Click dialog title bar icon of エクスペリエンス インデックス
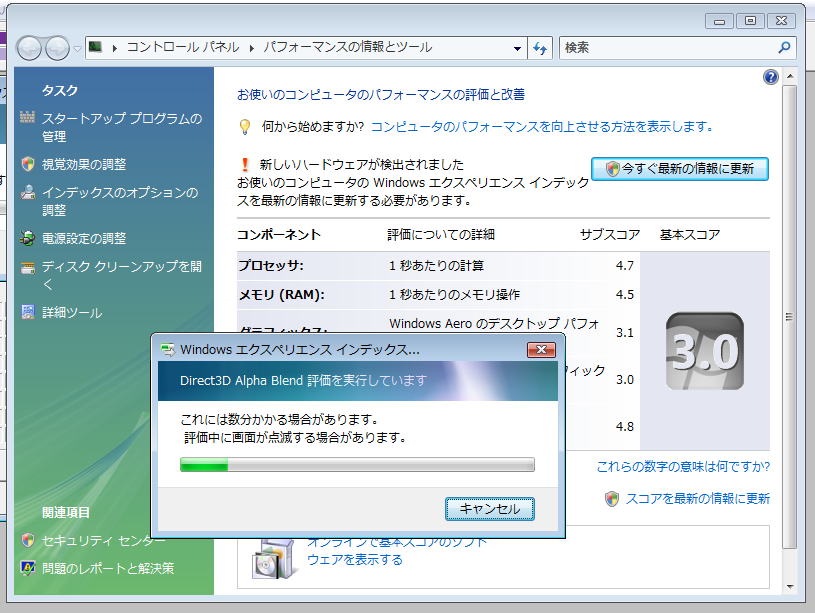Viewport: 815px width, 613px height. (168, 349)
